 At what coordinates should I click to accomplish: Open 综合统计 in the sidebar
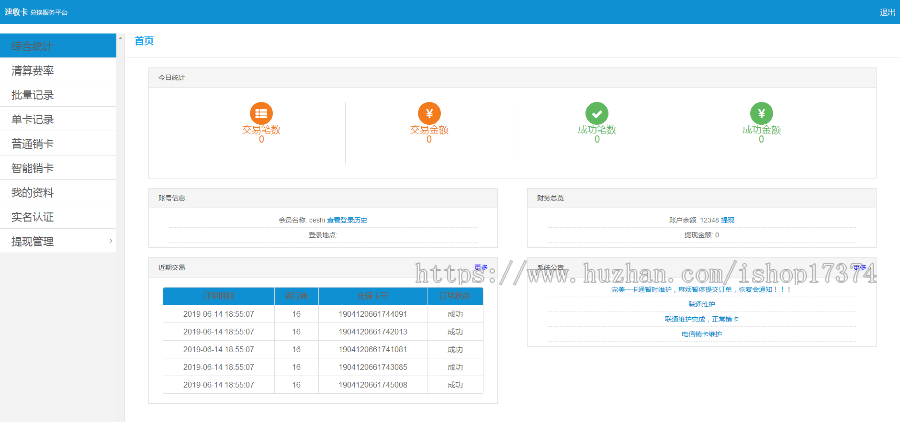pos(32,46)
